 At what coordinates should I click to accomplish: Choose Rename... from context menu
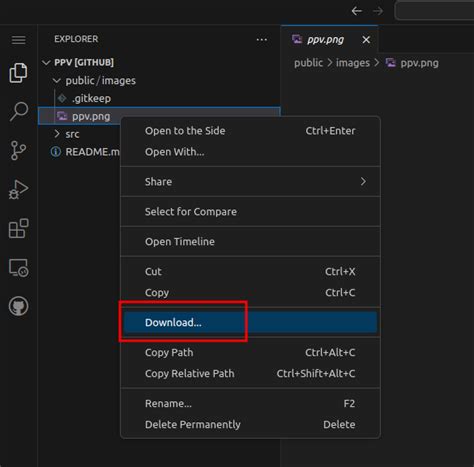click(250, 404)
